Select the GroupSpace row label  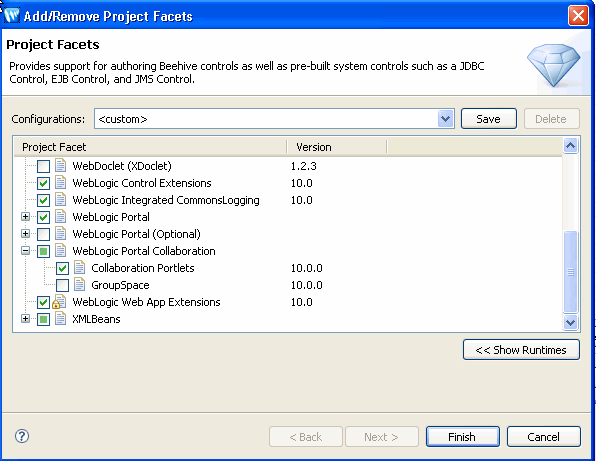click(120, 285)
